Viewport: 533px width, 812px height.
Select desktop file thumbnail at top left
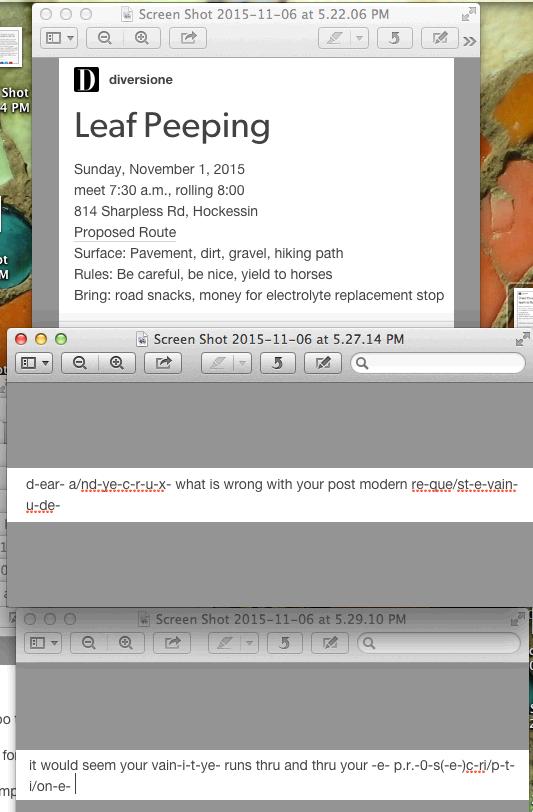10,47
